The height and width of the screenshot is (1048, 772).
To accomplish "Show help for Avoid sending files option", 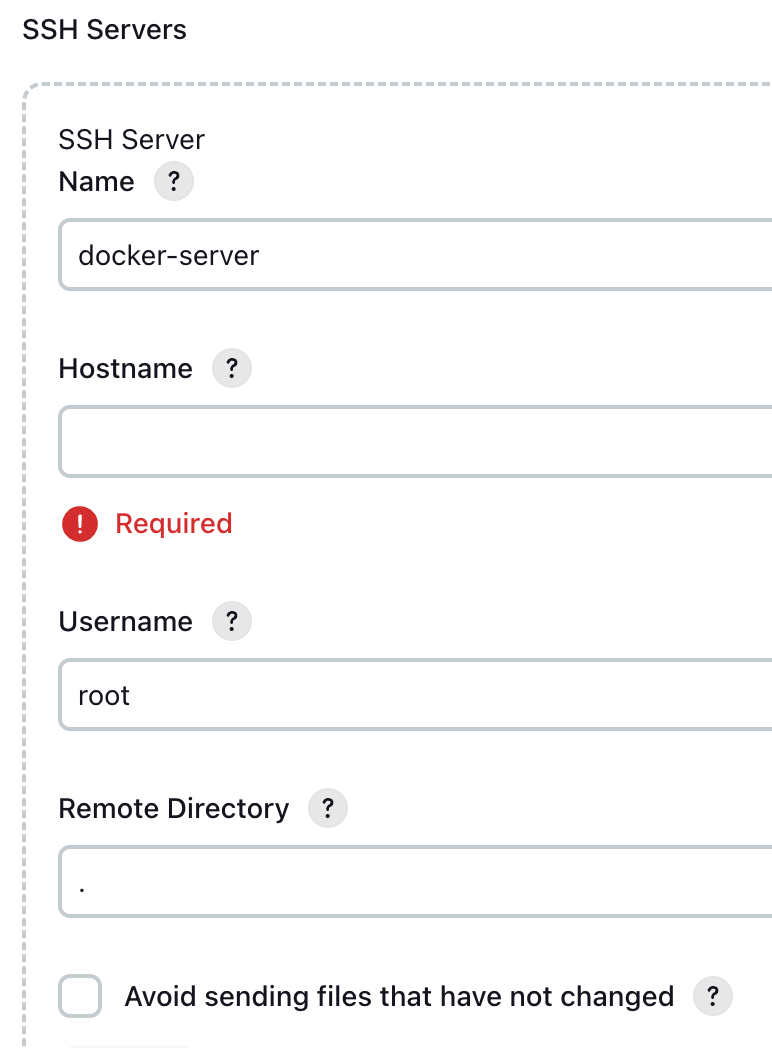I will click(x=712, y=996).
